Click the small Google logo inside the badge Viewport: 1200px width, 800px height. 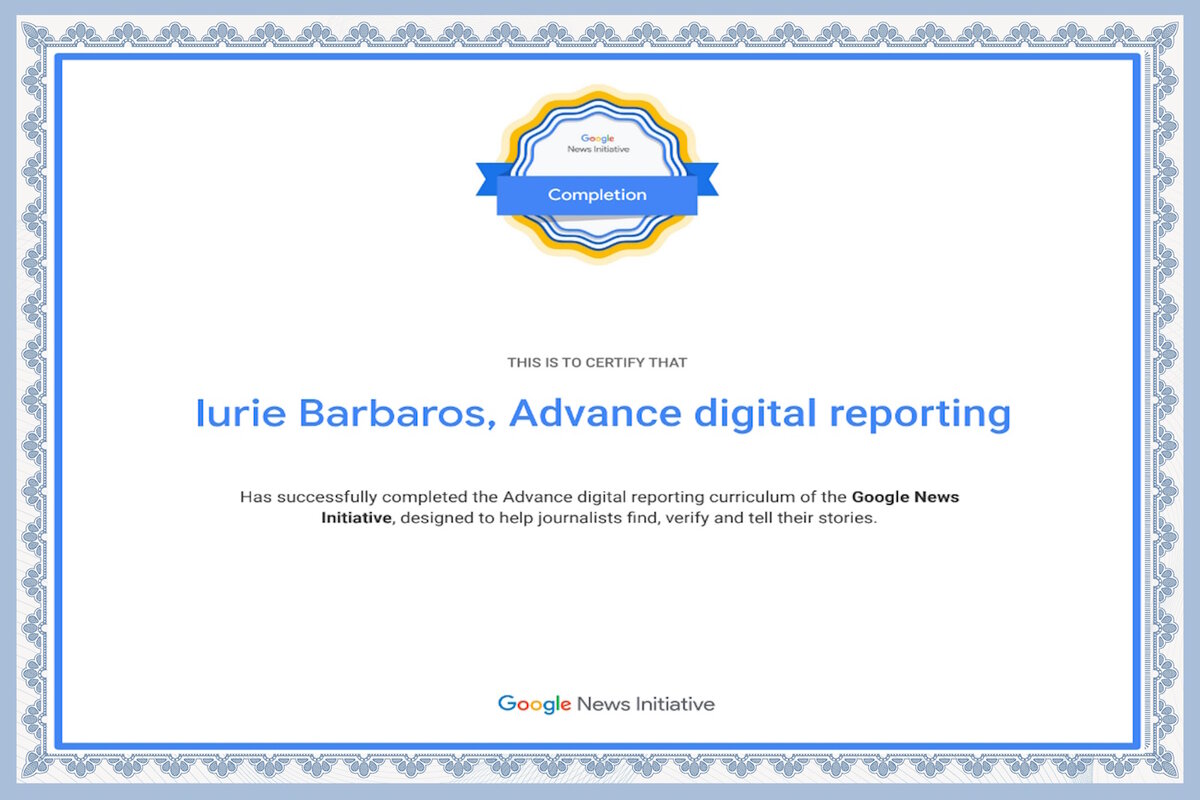point(597,139)
